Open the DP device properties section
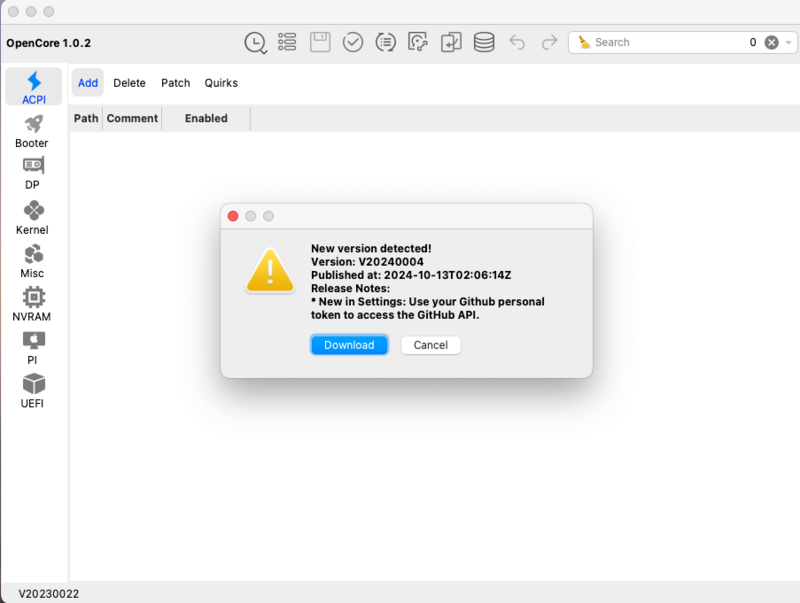 (32, 173)
